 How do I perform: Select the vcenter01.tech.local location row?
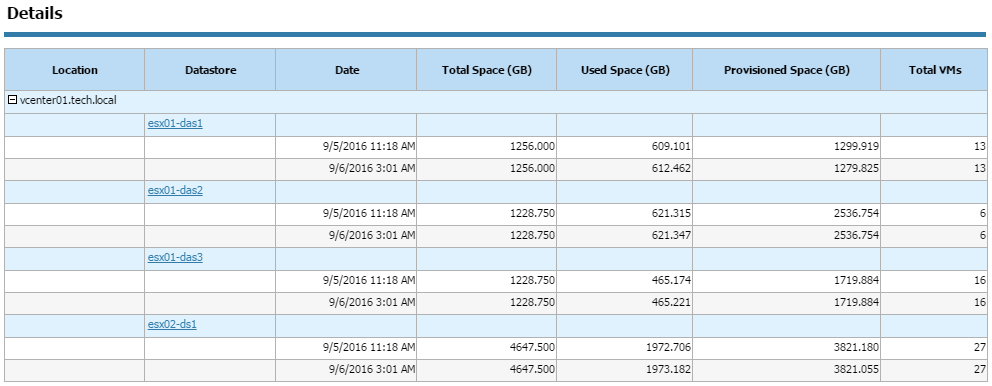pyautogui.click(x=496, y=101)
